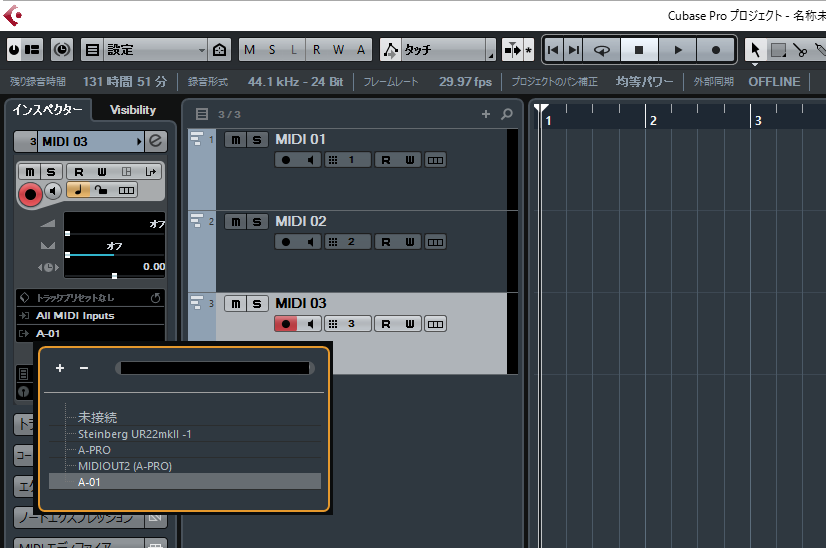
Task: Toggle global Listen state L
Action: 294,50
